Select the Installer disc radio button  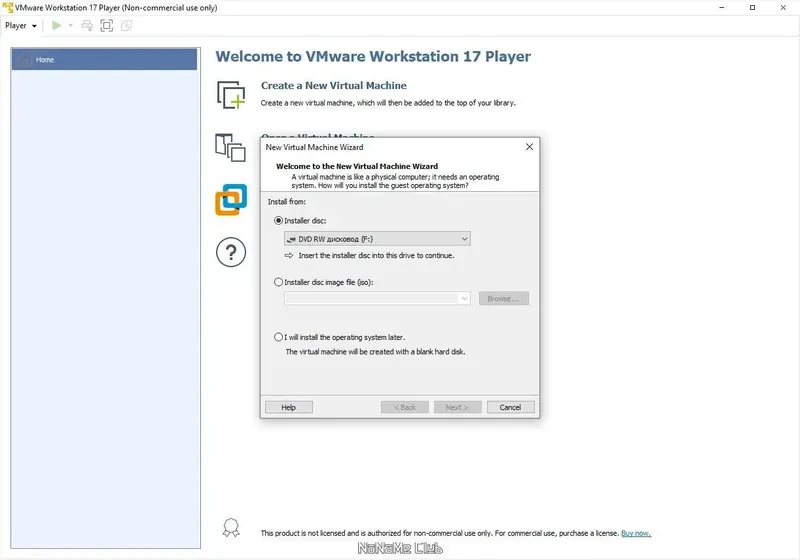[279, 221]
